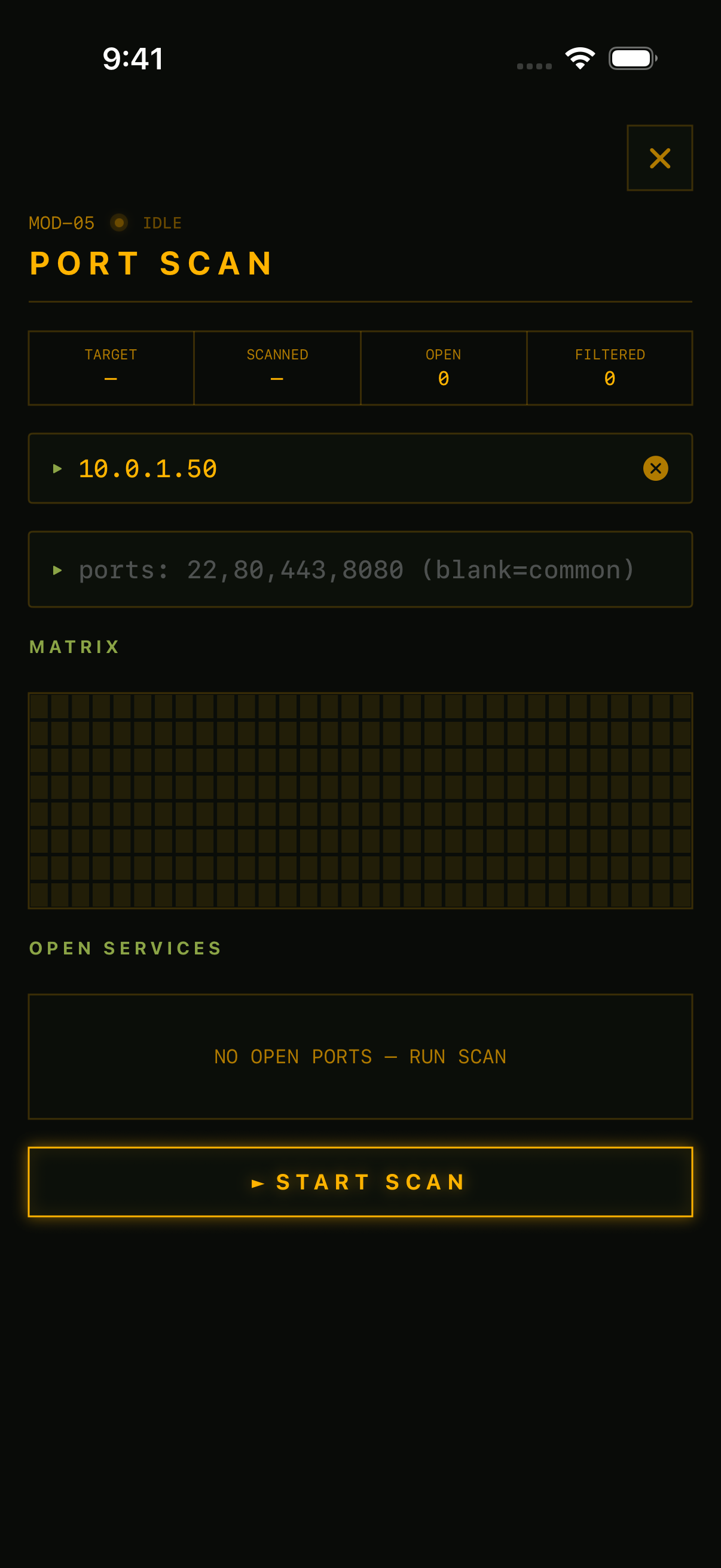Tap the idle status indicator dot
The image size is (721, 1568).
pos(119,223)
